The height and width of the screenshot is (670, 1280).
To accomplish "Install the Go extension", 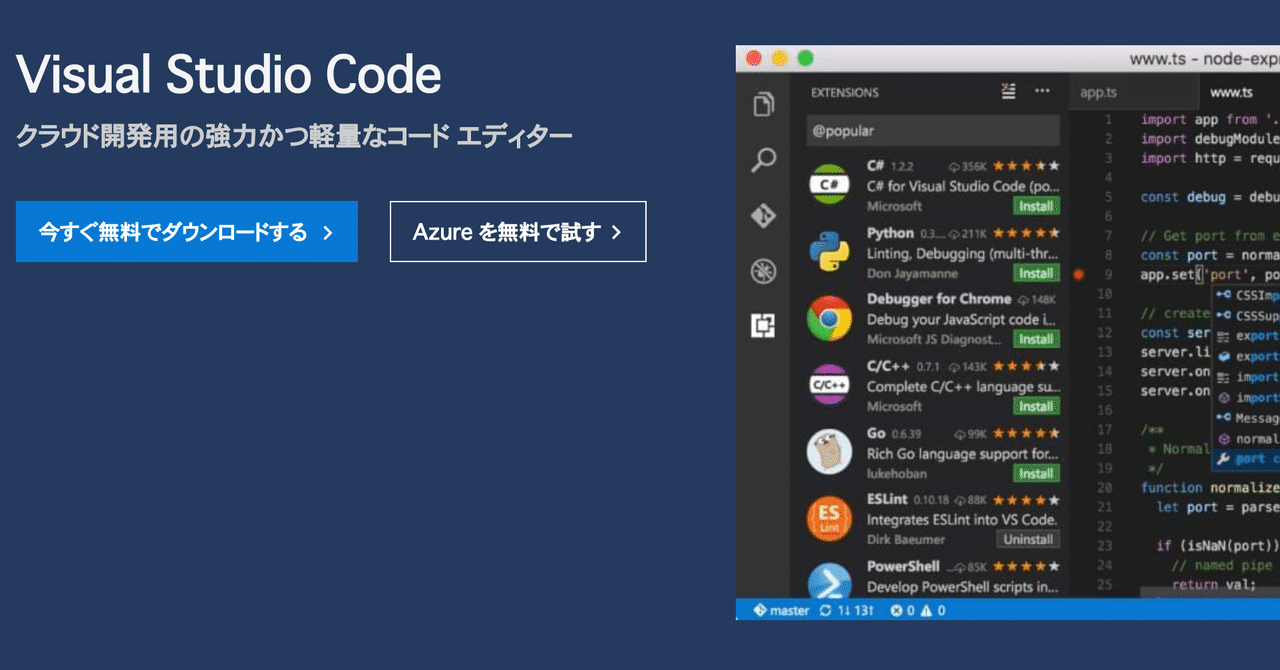I will click(1036, 473).
